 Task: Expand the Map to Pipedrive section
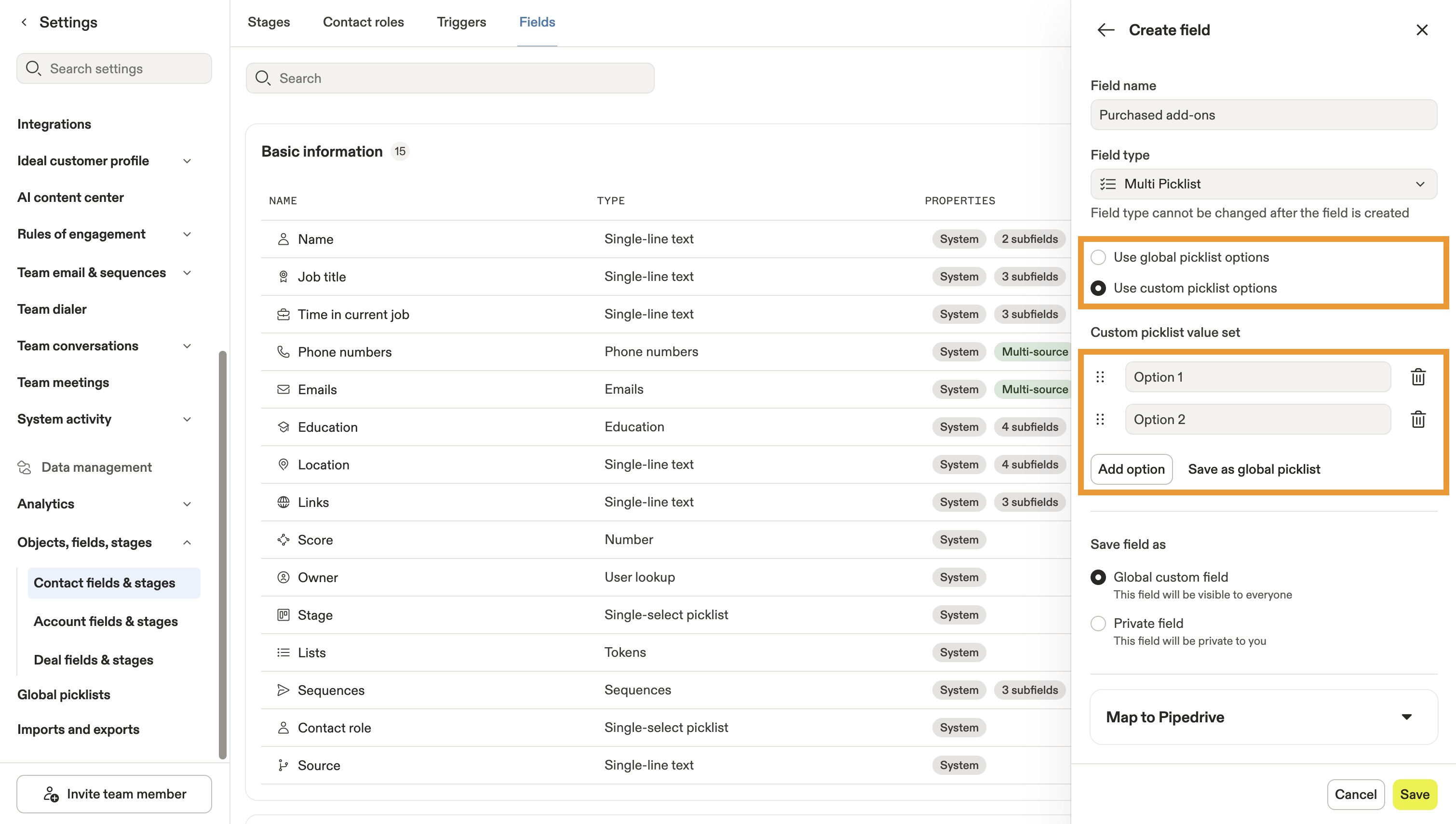pos(1264,717)
